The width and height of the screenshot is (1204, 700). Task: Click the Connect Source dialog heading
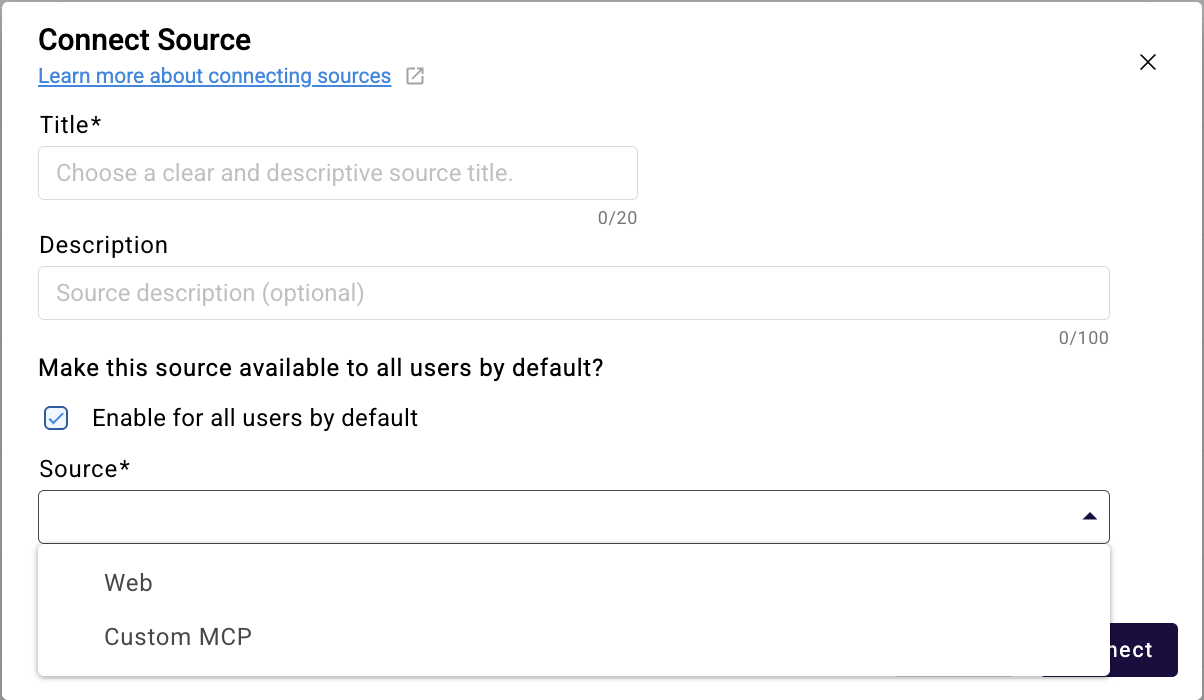[x=145, y=40]
